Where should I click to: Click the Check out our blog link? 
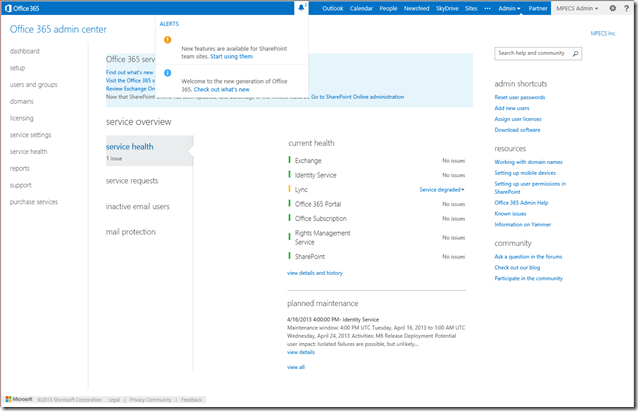pos(517,268)
